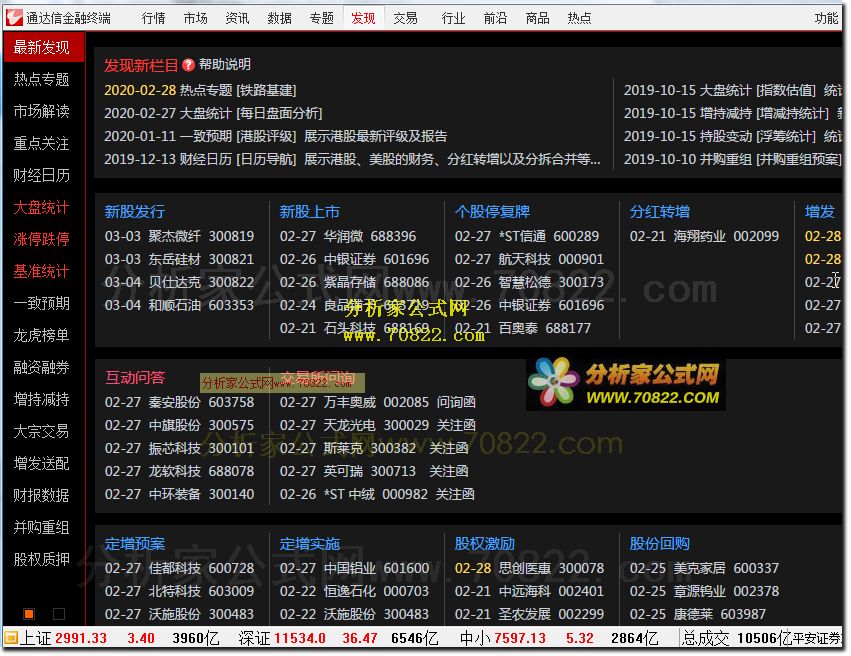Click the 通达信金融终端 logo icon
Screen dimensions: 851x656
click(14, 17)
